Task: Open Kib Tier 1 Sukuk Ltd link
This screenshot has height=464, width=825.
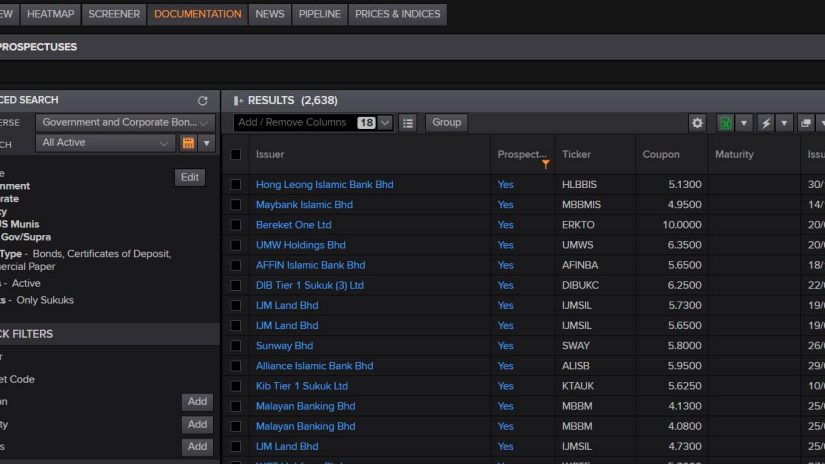Action: [301, 386]
